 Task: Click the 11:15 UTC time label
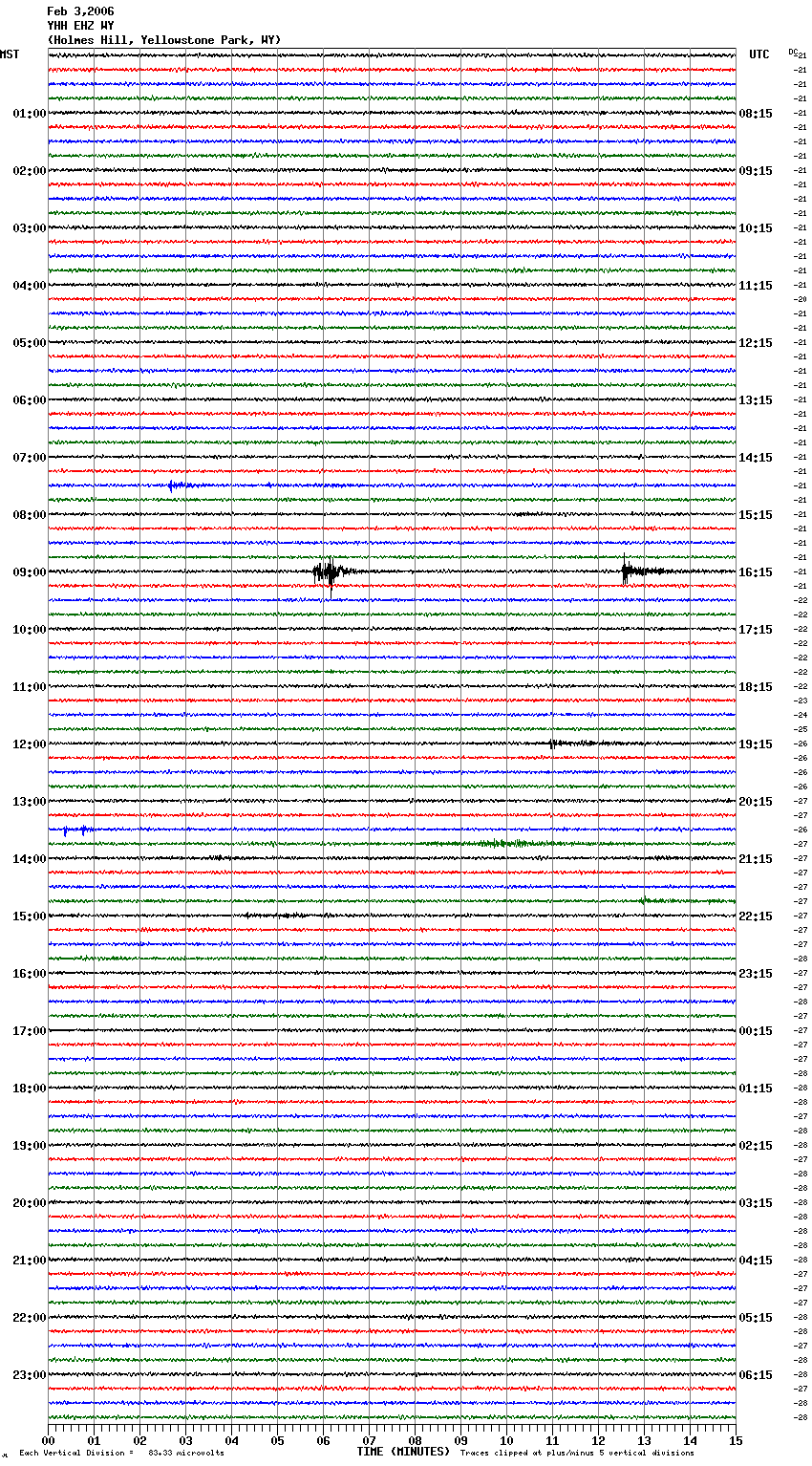tap(756, 286)
